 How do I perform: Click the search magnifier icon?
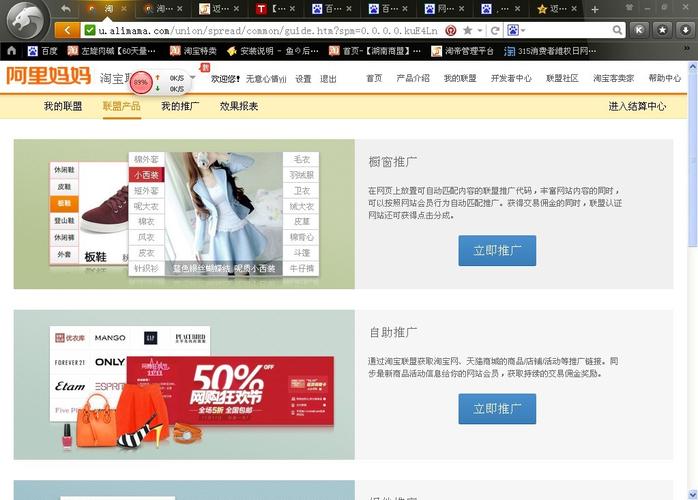pyautogui.click(x=617, y=30)
